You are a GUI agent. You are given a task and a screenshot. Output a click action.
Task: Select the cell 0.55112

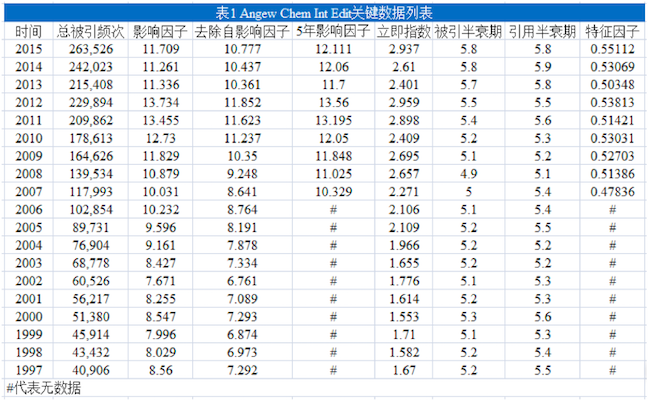click(612, 49)
